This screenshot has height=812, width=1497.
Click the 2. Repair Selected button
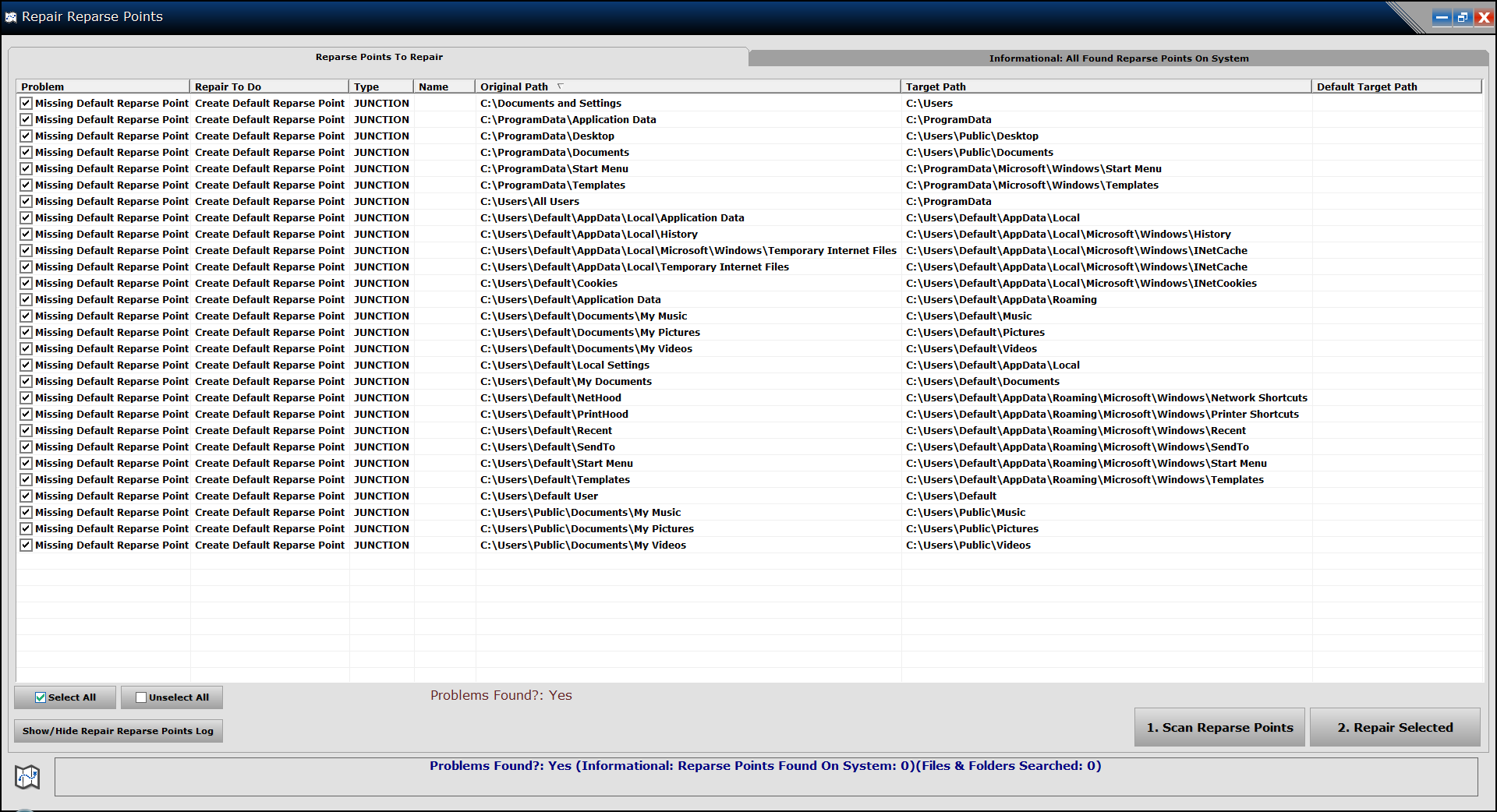(1395, 727)
